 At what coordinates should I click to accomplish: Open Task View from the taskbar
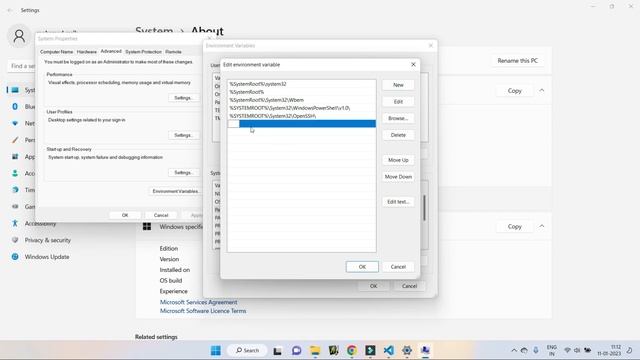pyautogui.click(x=278, y=350)
